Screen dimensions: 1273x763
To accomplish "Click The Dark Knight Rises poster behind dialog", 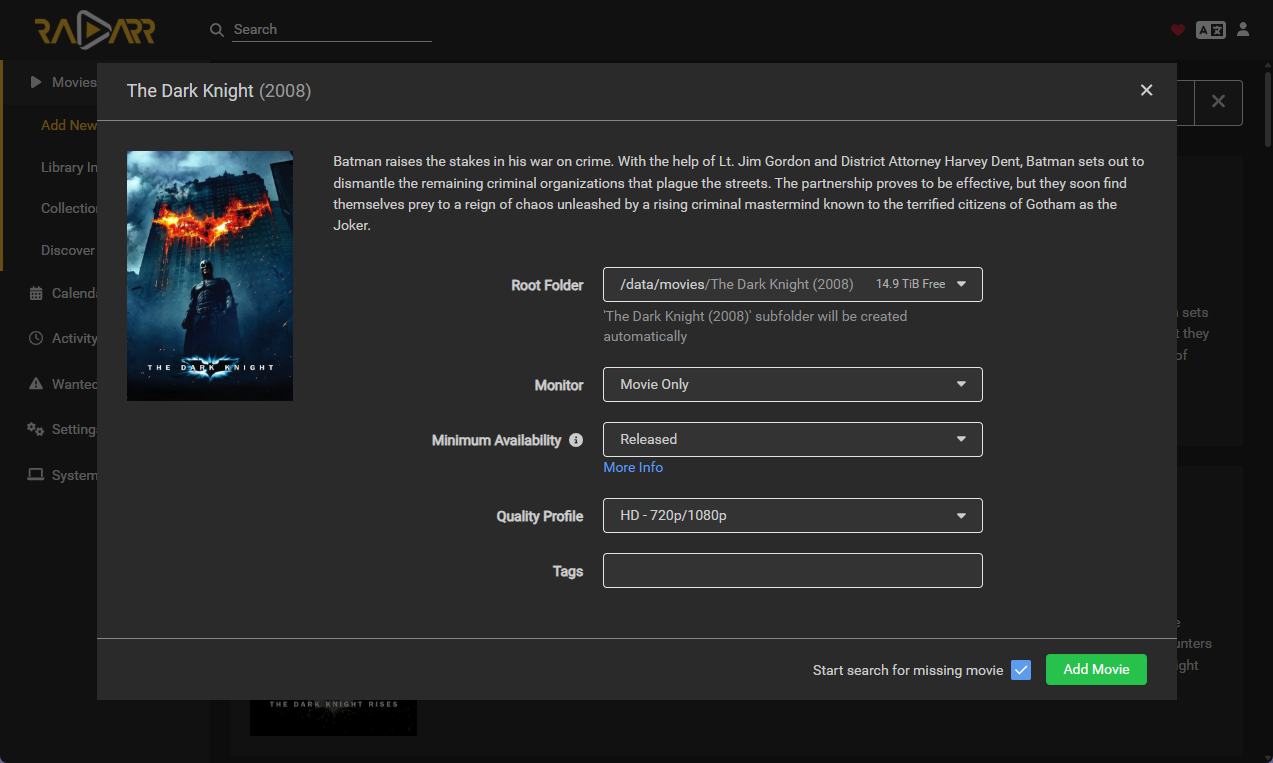I will coord(333,717).
